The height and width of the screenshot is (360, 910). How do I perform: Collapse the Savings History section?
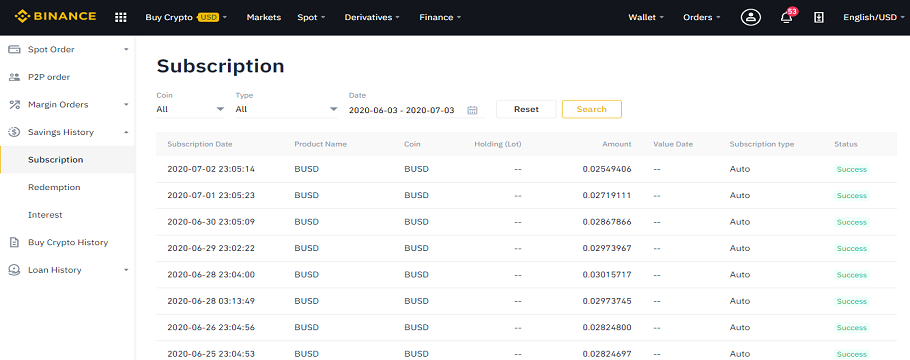click(x=68, y=132)
